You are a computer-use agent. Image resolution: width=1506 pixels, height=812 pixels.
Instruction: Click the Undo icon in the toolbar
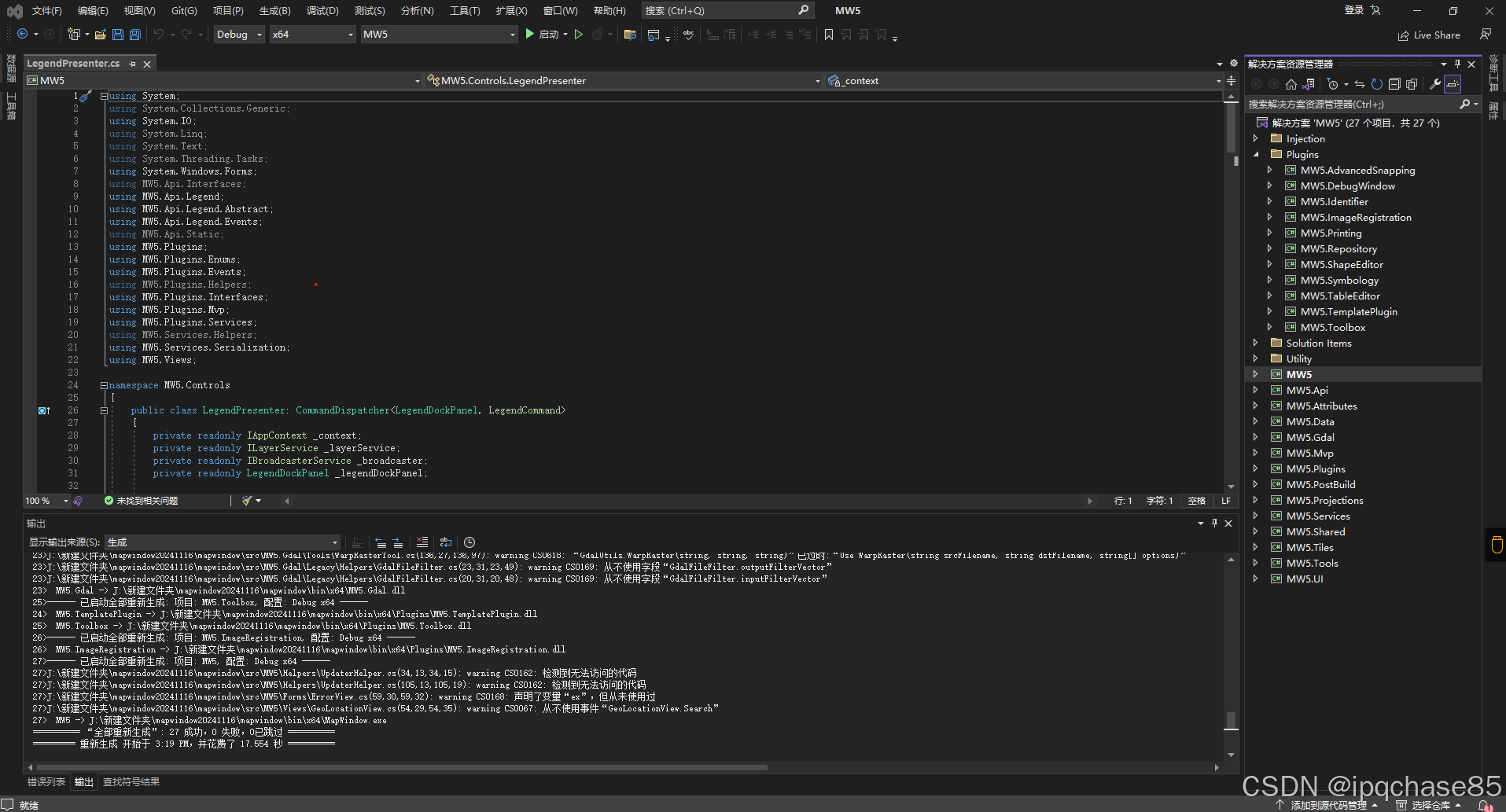point(160,34)
